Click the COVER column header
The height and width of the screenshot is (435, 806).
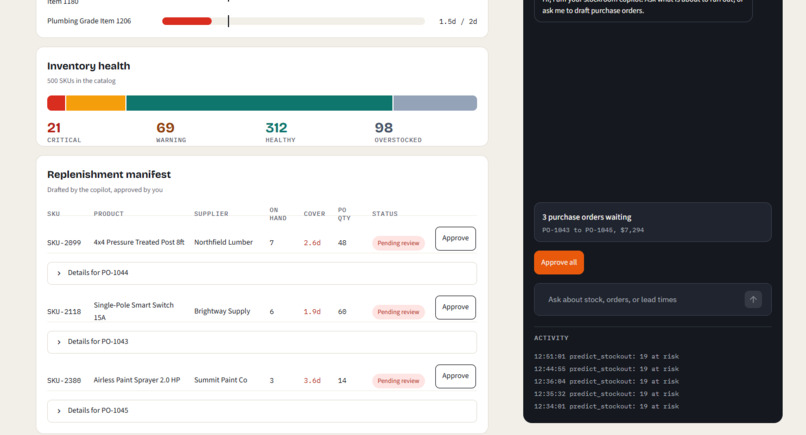coord(315,214)
